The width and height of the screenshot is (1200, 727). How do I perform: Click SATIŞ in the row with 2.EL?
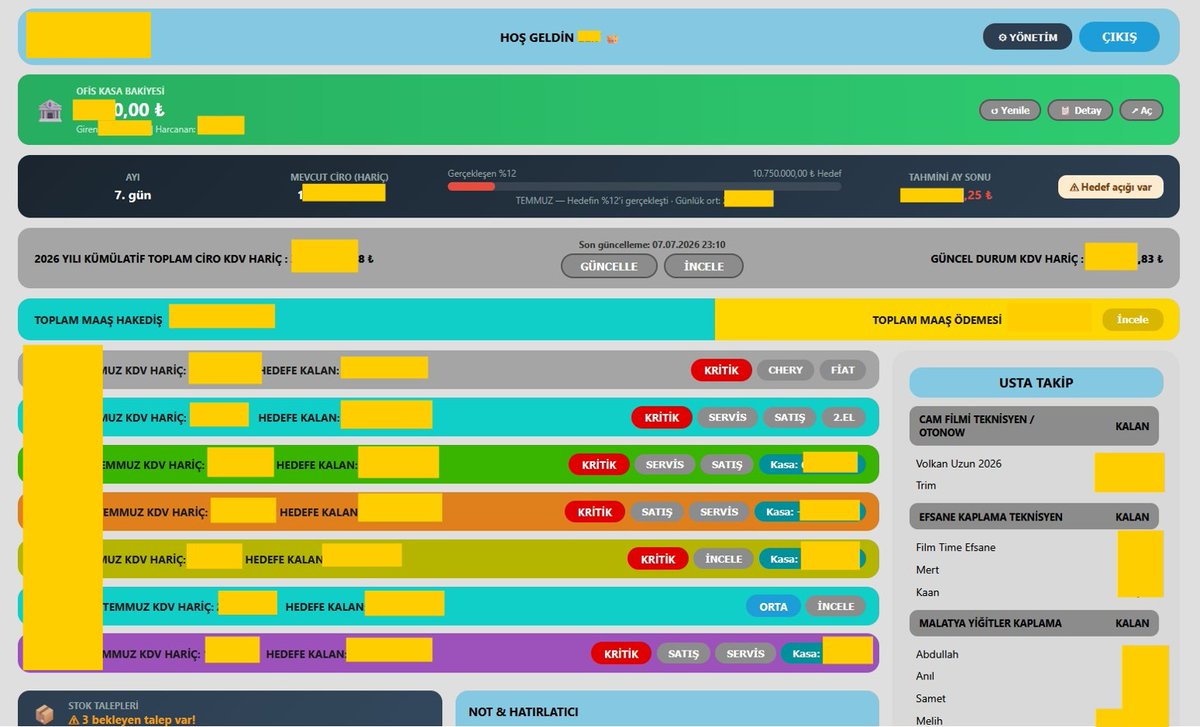(789, 417)
